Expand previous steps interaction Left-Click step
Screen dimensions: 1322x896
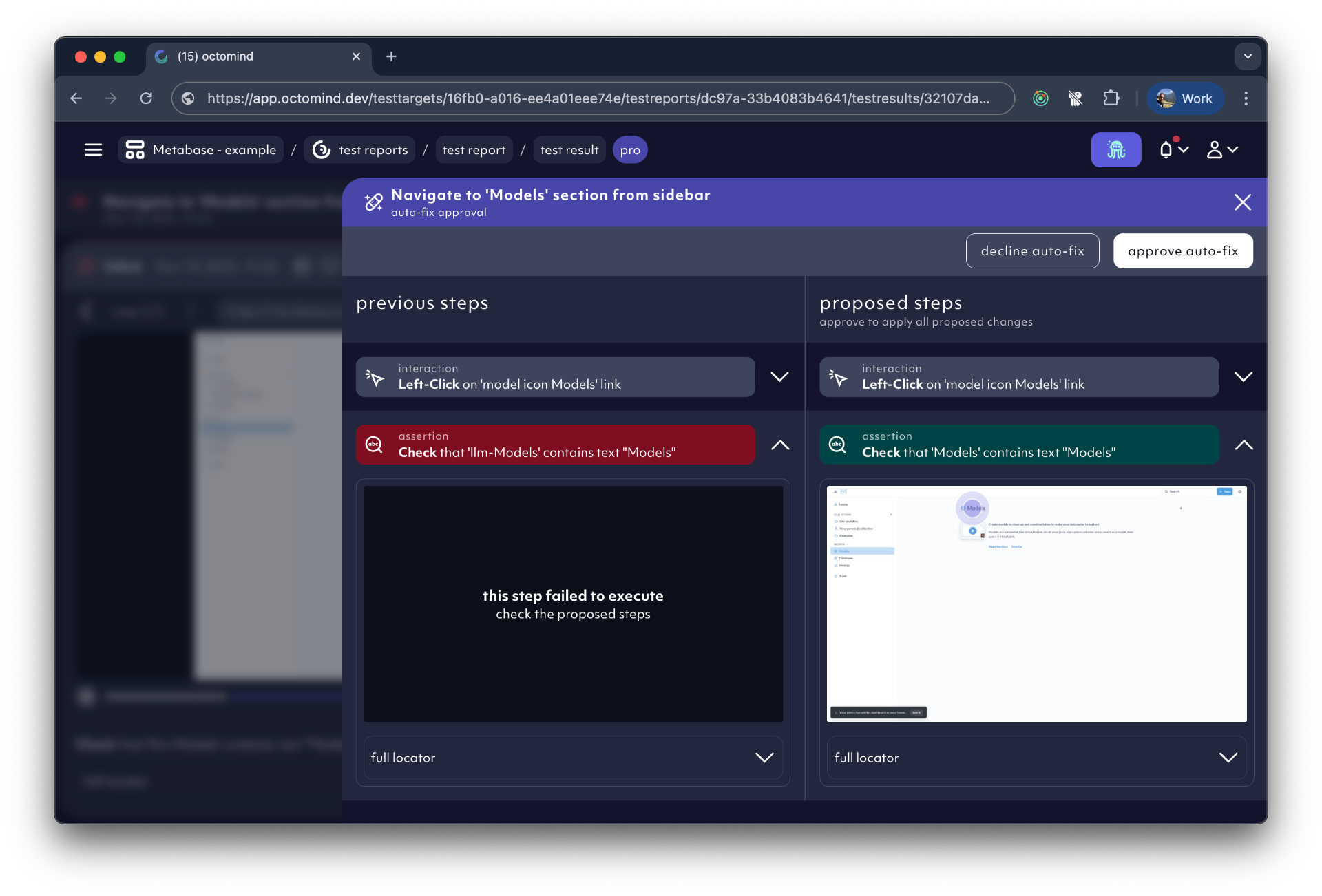[x=779, y=376]
